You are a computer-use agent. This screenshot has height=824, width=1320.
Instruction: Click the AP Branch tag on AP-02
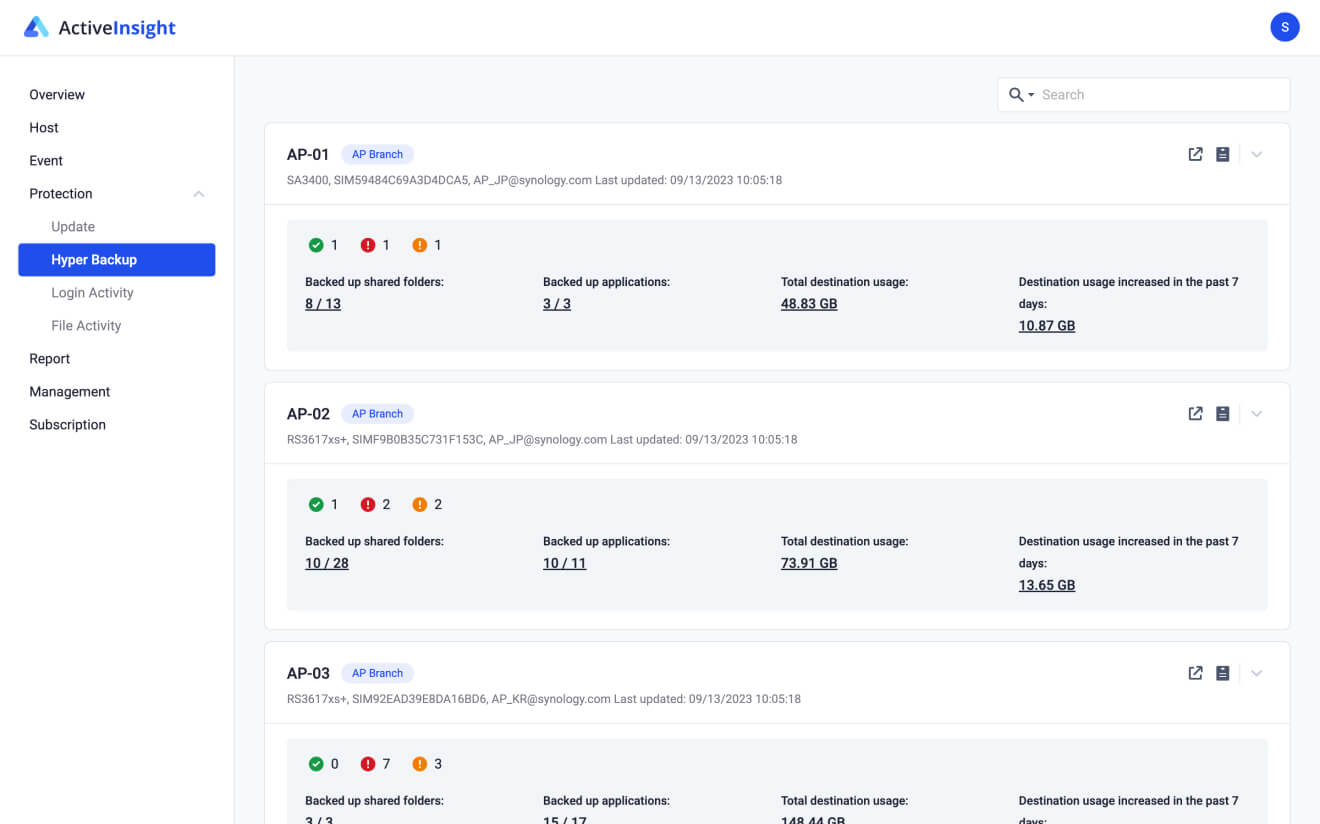[x=377, y=413]
